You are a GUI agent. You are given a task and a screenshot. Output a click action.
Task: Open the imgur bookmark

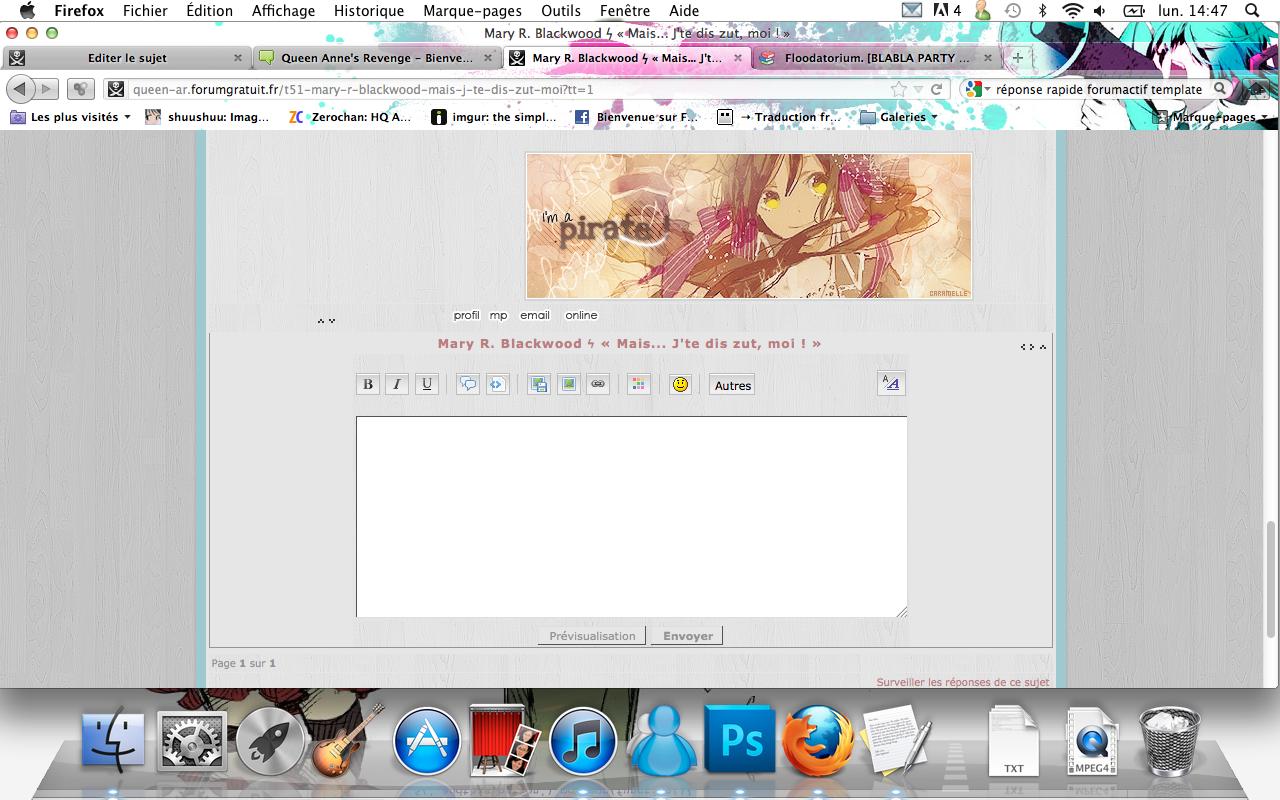(x=494, y=117)
